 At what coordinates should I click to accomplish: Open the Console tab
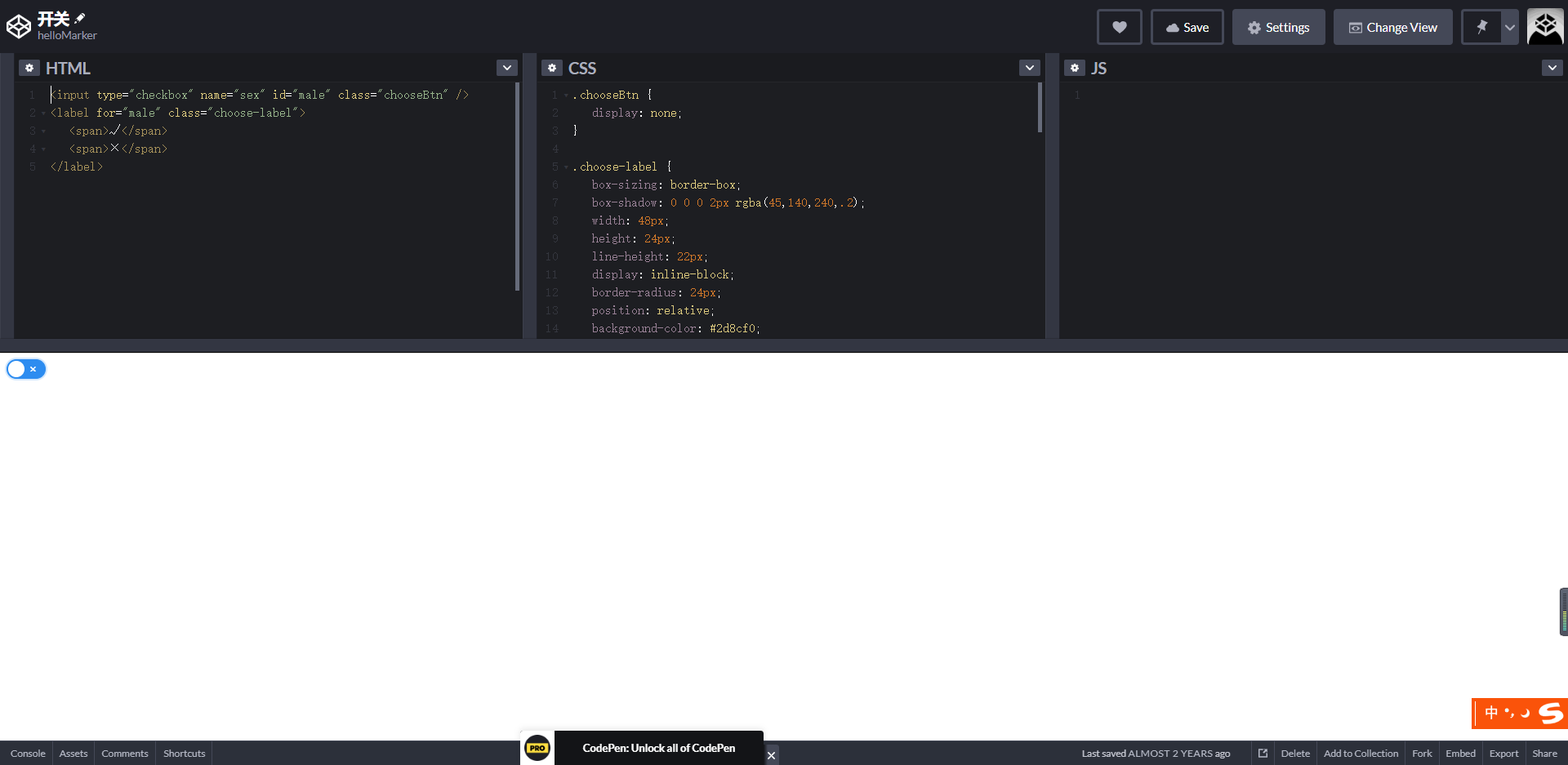[28, 753]
